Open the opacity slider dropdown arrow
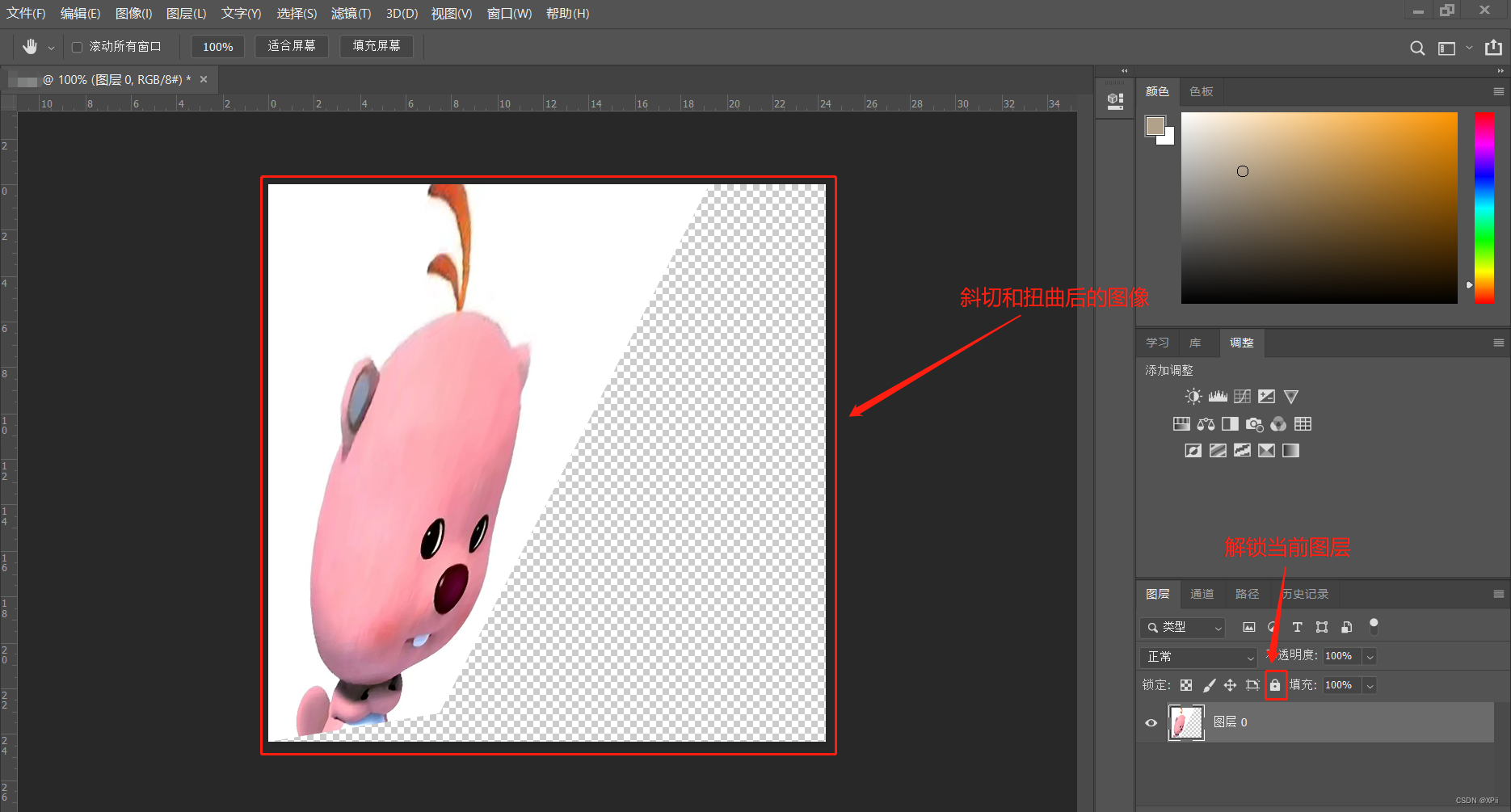Image resolution: width=1511 pixels, height=812 pixels. coord(1370,657)
